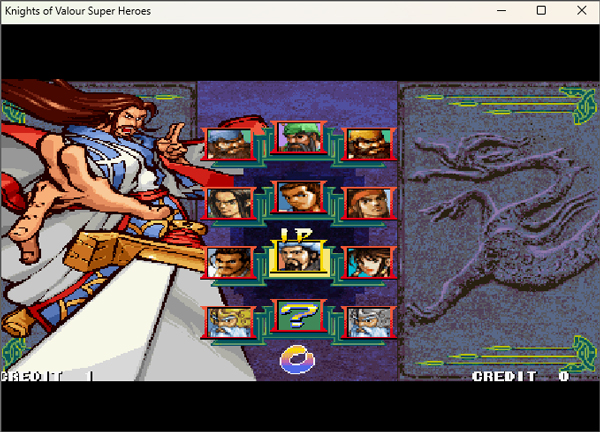Image resolution: width=600 pixels, height=432 pixels.
Task: Click the right CREDIT 0 counter
Action: point(520,376)
